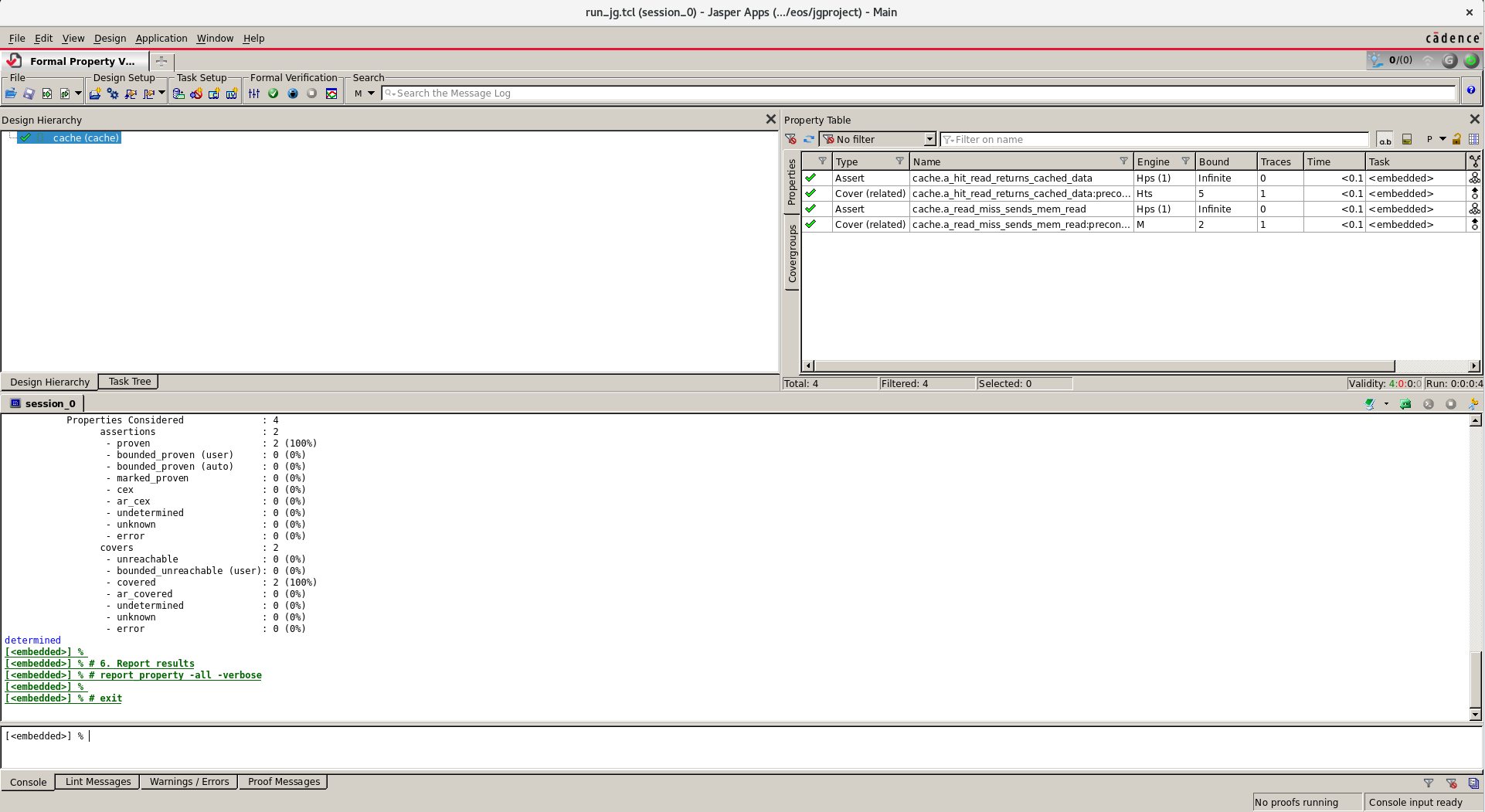
Task: Click the blue help question mark icon
Action: (x=1471, y=90)
